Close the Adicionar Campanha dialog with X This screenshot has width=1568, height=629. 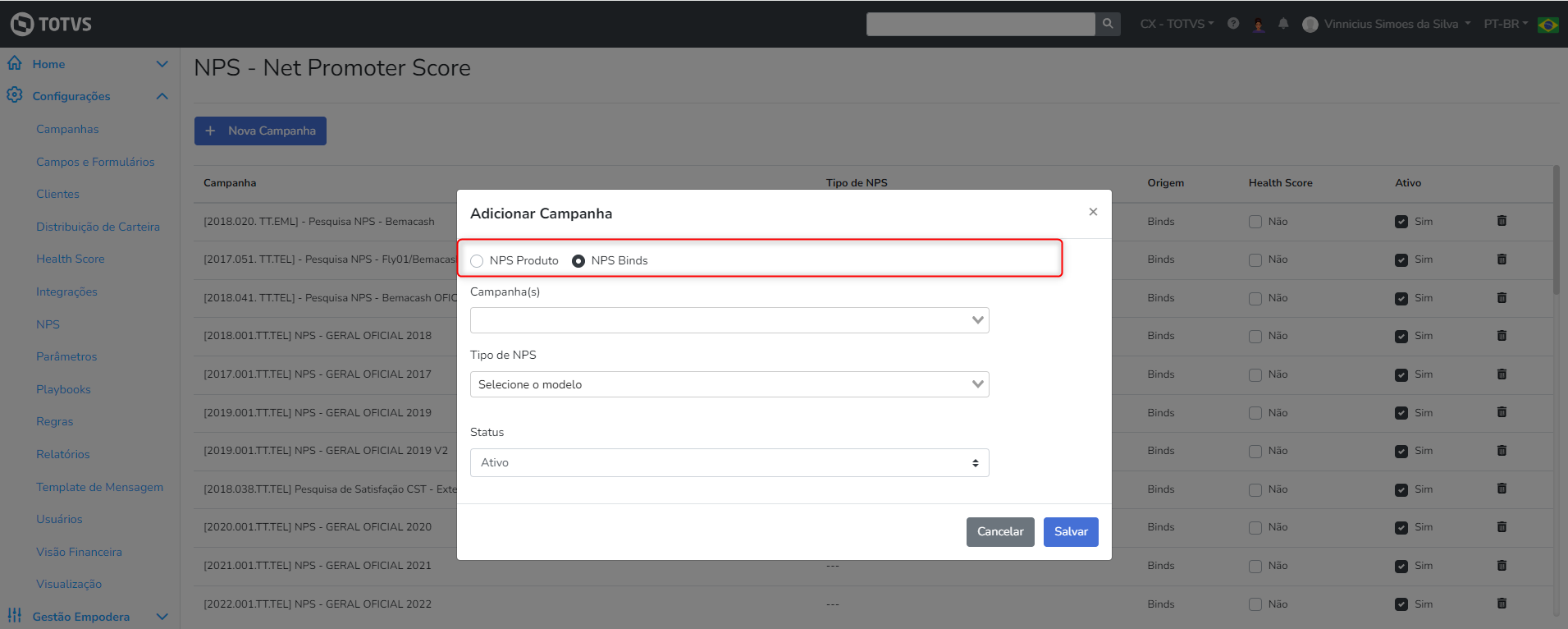[1093, 212]
